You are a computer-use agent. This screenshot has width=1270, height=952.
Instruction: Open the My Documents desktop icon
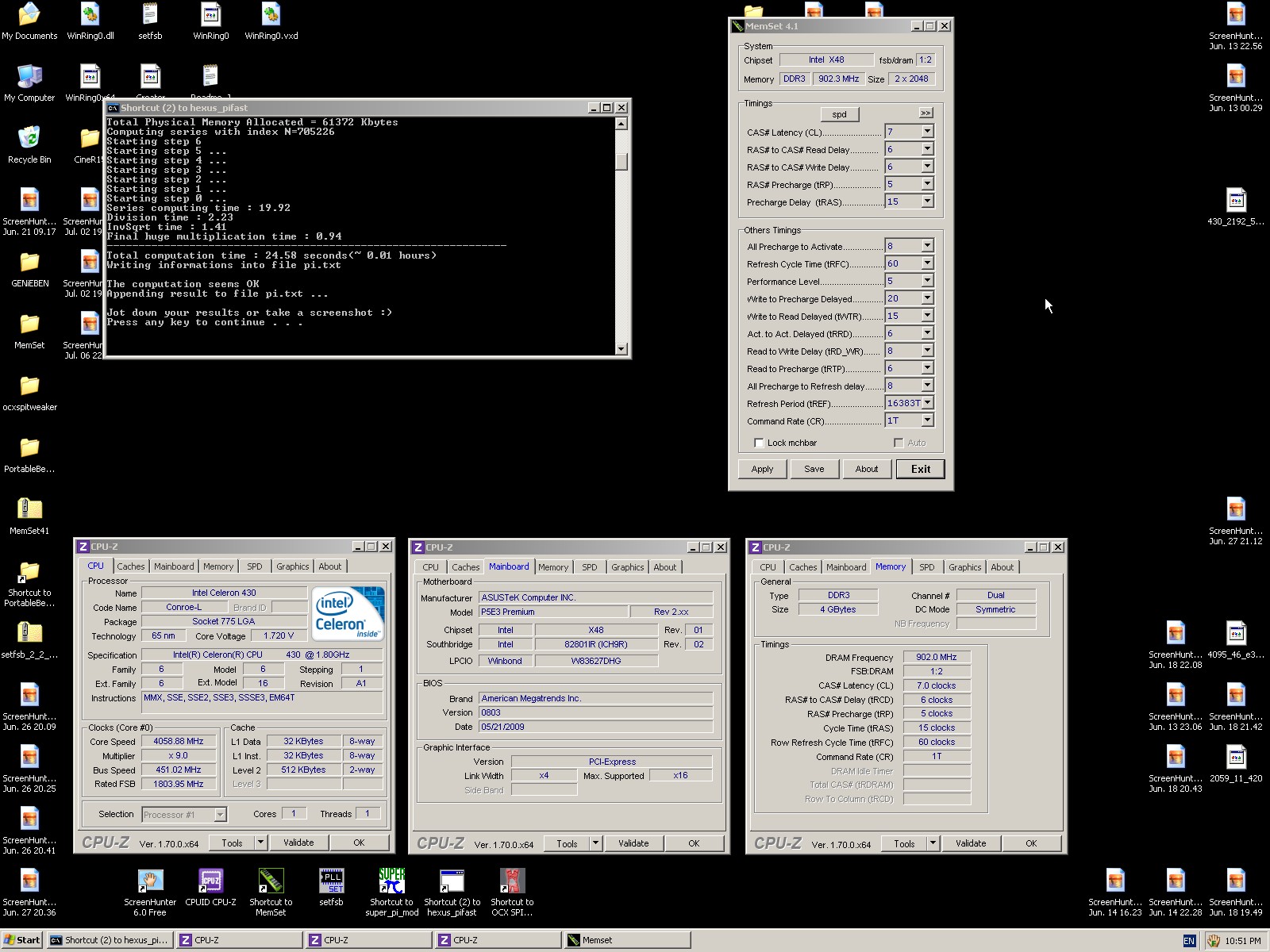29,21
